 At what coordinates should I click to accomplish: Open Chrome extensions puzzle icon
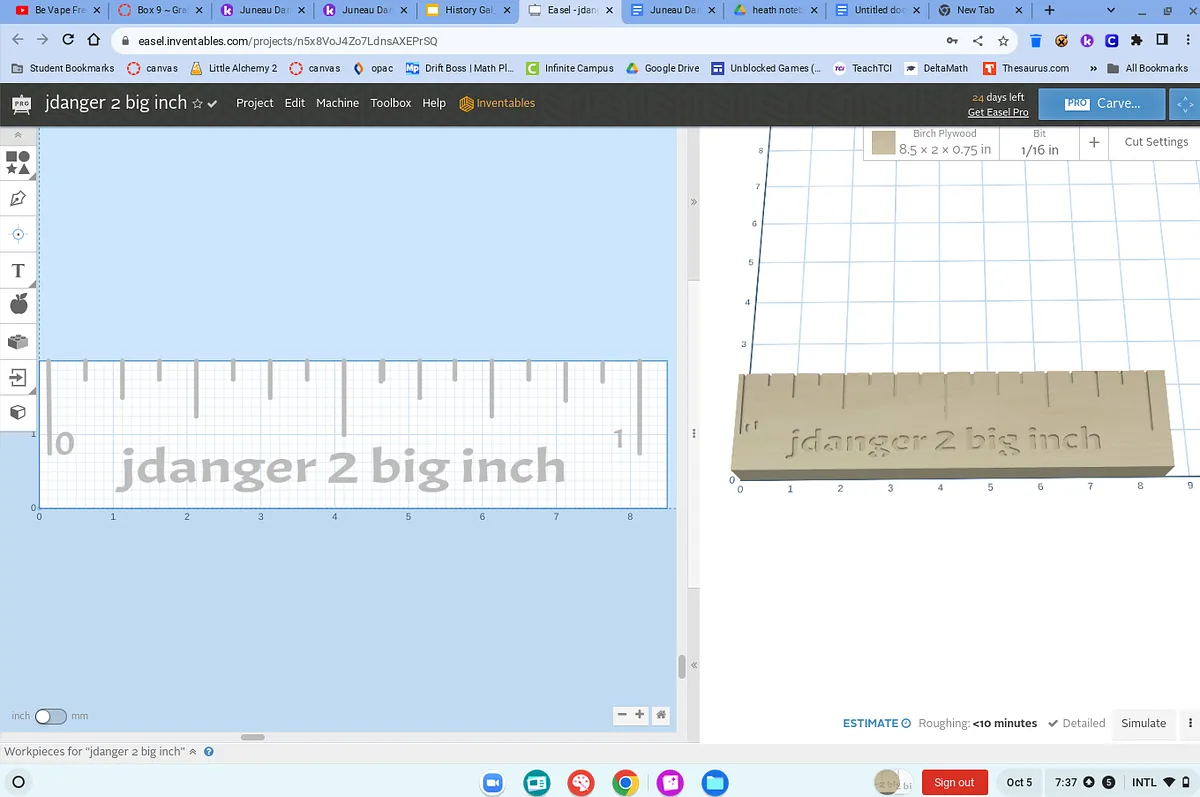click(1136, 41)
